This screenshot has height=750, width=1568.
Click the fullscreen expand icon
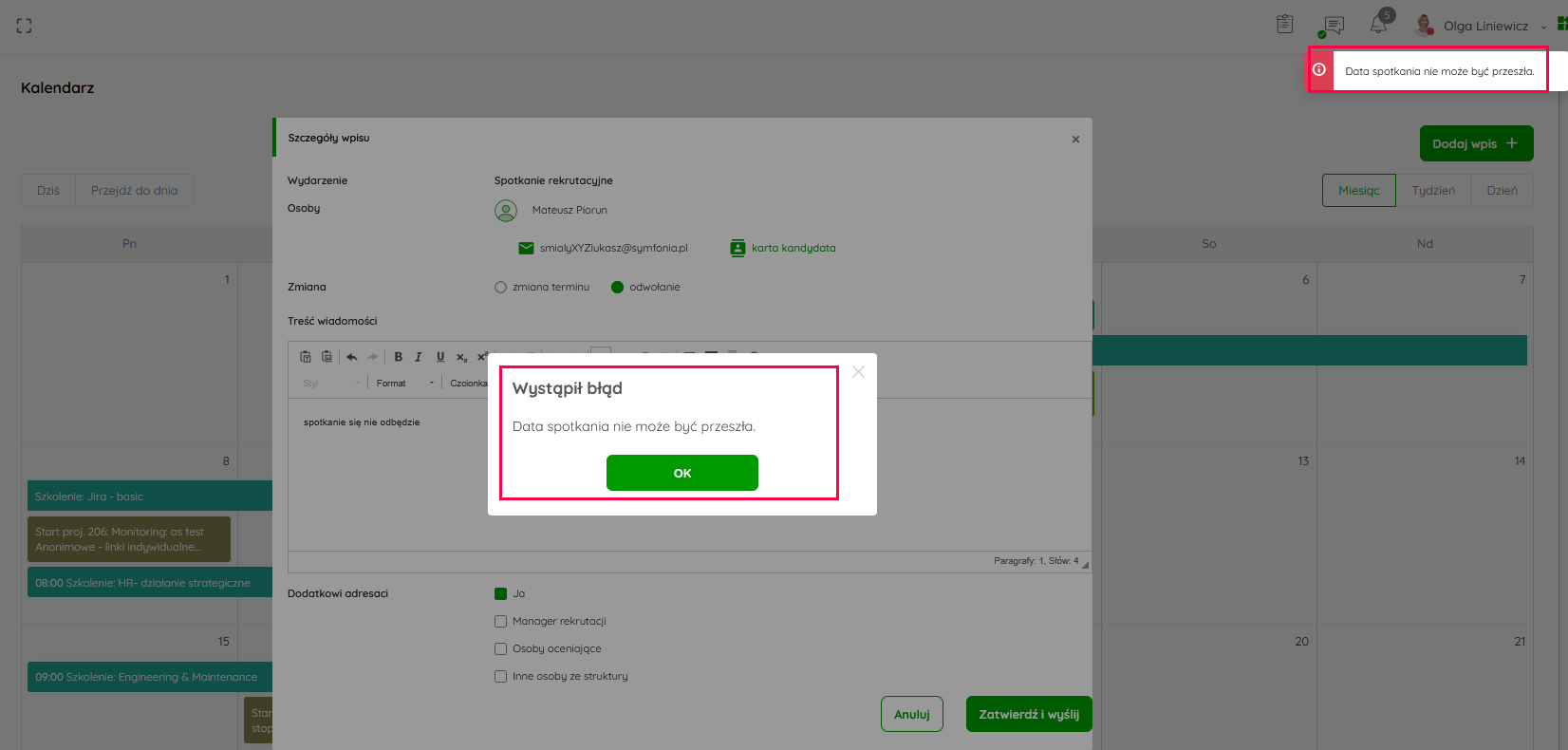(x=25, y=26)
